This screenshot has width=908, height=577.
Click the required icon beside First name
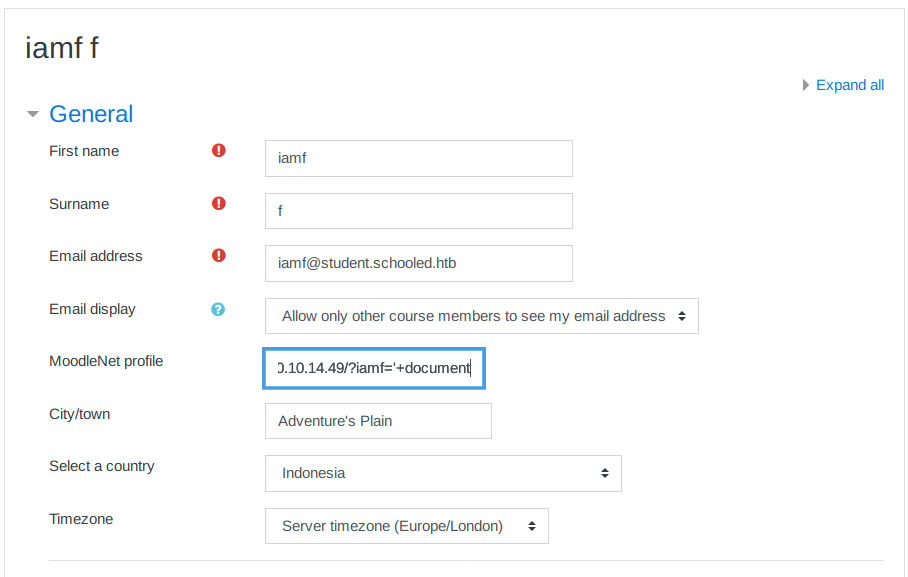coord(219,151)
